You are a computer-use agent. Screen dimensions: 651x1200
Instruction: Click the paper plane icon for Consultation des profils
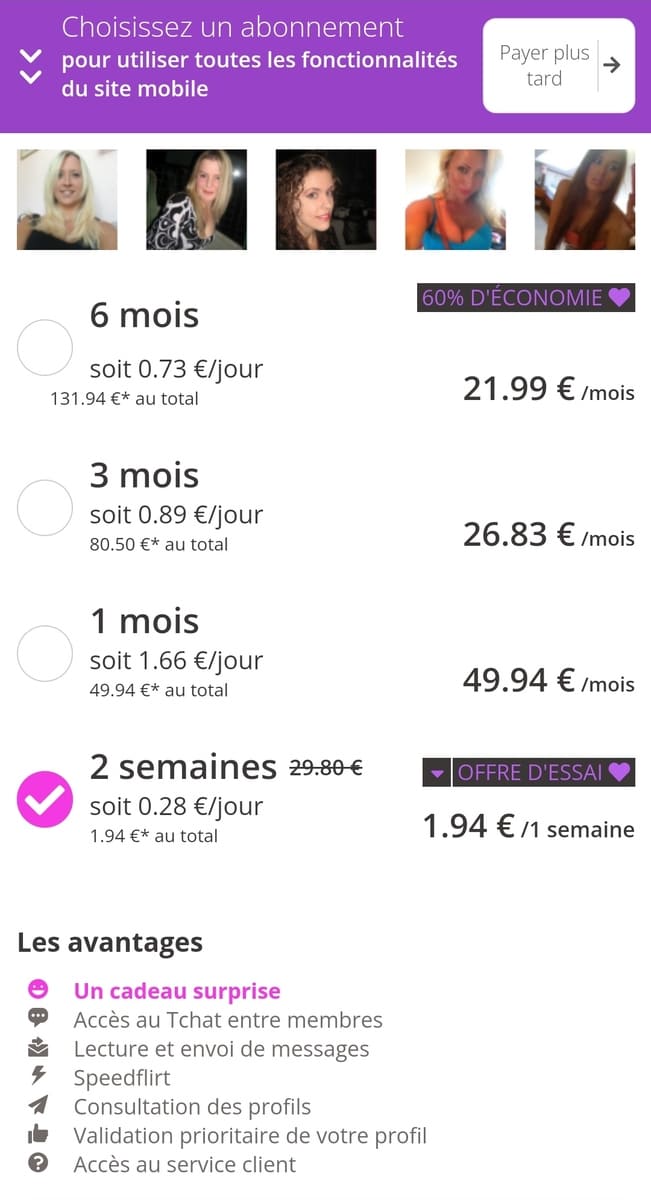pos(40,1107)
